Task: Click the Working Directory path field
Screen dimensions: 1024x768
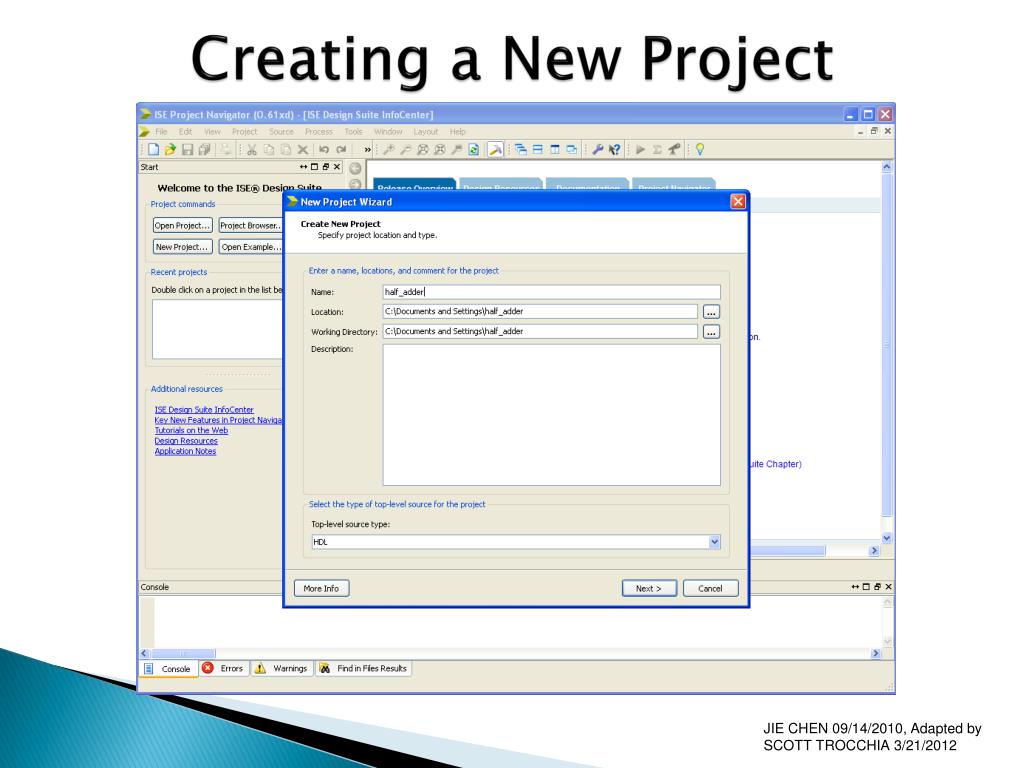Action: [x=540, y=331]
